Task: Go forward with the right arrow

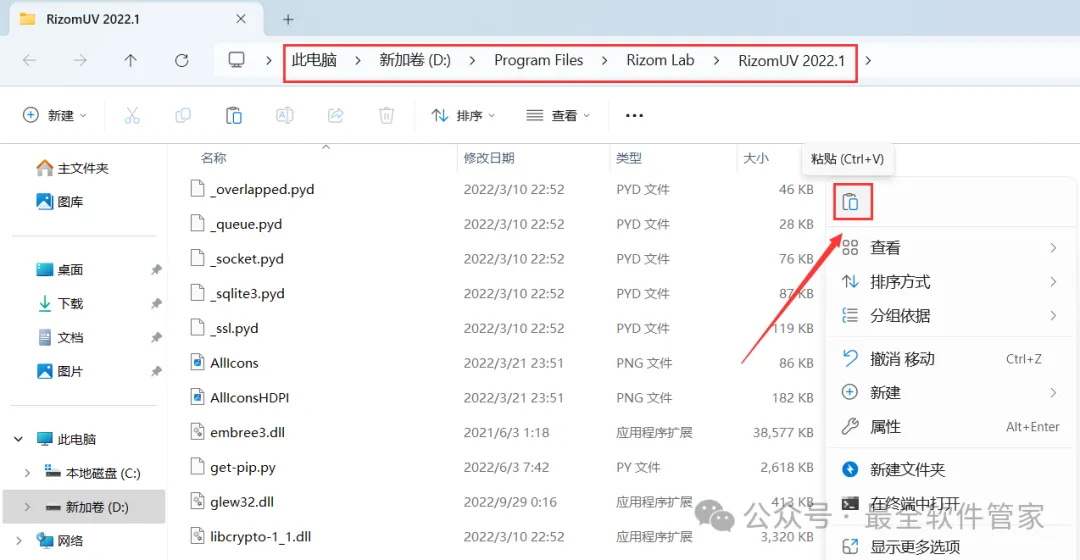Action: 80,61
